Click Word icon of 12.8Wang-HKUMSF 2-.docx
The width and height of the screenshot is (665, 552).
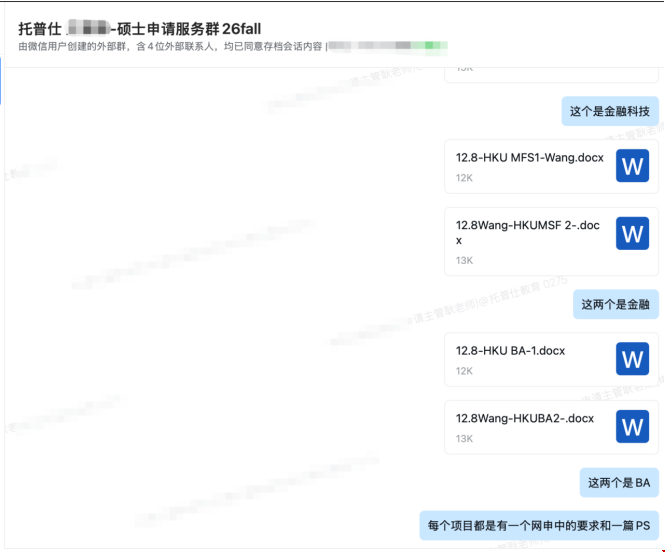(632, 234)
